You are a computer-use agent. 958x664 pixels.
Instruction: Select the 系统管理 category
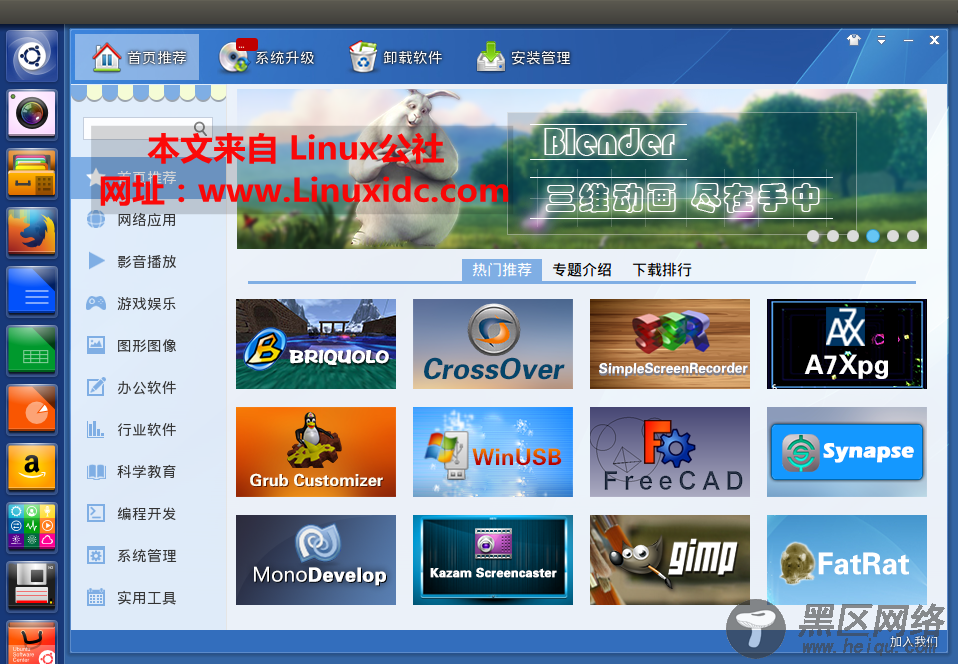tap(148, 555)
